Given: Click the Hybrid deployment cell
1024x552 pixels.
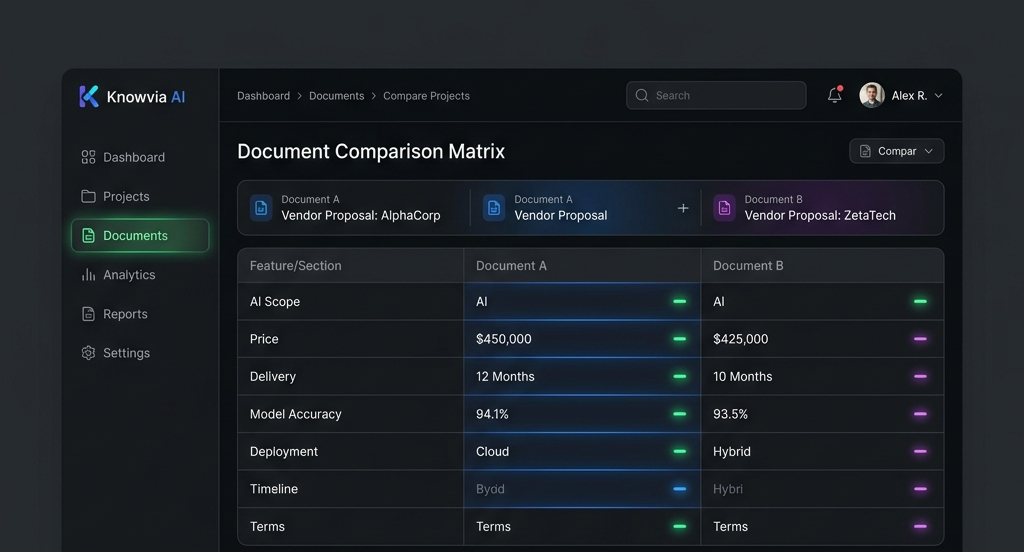Looking at the screenshot, I should pos(822,451).
